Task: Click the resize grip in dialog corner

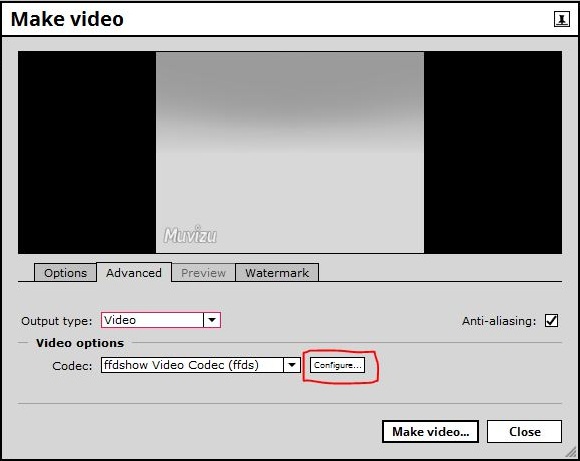Action: [x=571, y=452]
